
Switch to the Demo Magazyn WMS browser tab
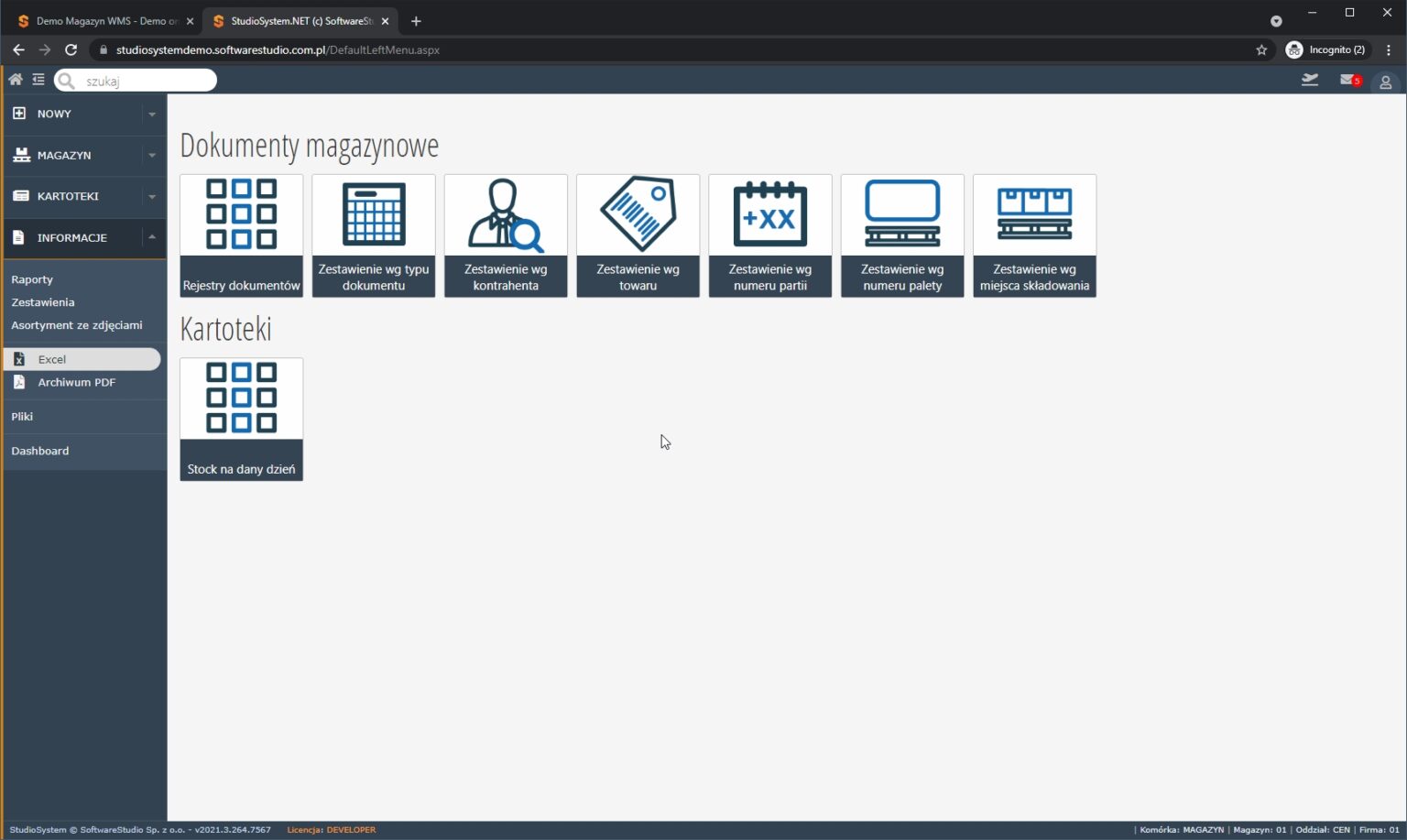[x=101, y=20]
